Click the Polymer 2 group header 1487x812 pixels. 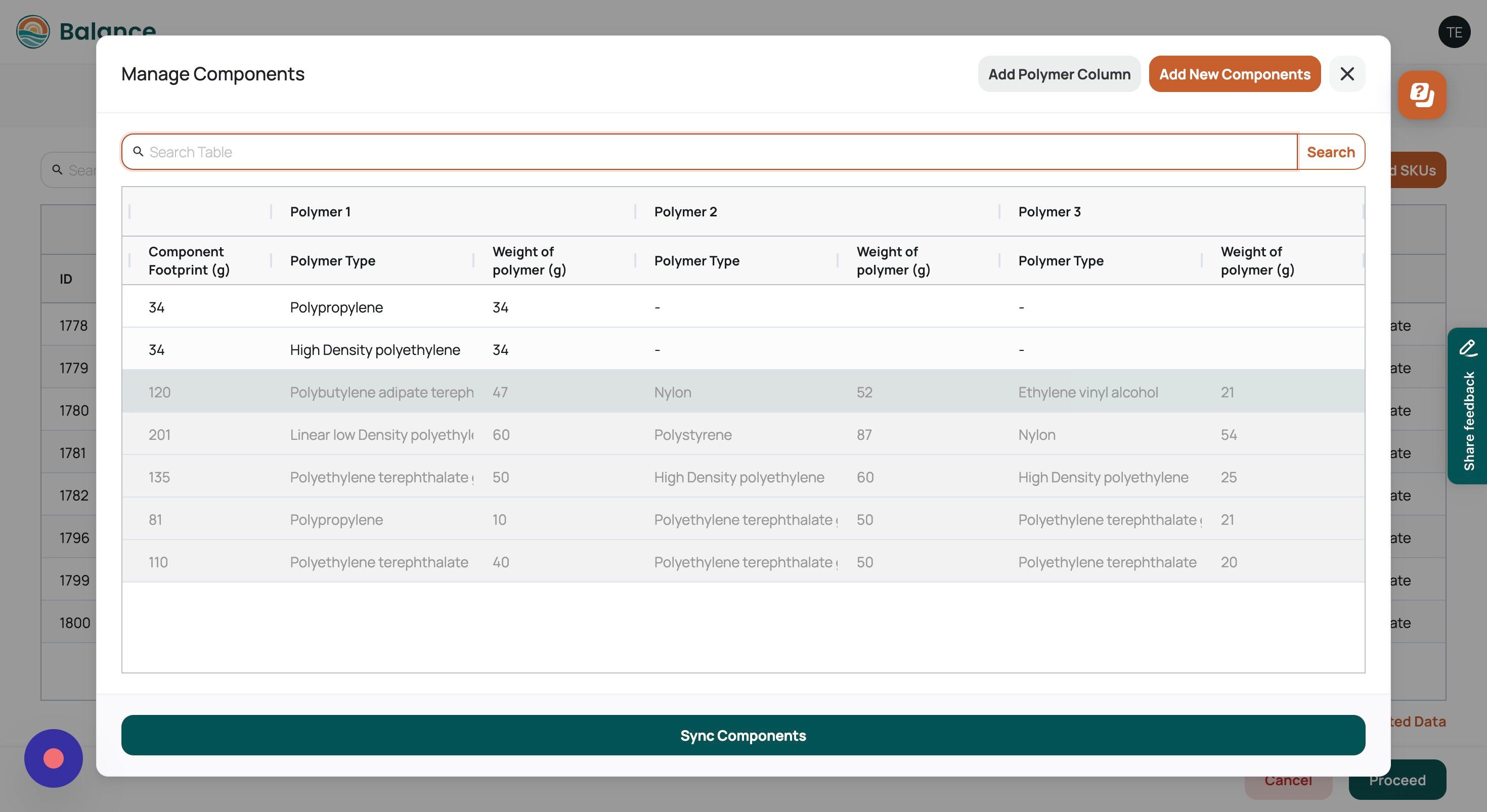pyautogui.click(x=685, y=212)
